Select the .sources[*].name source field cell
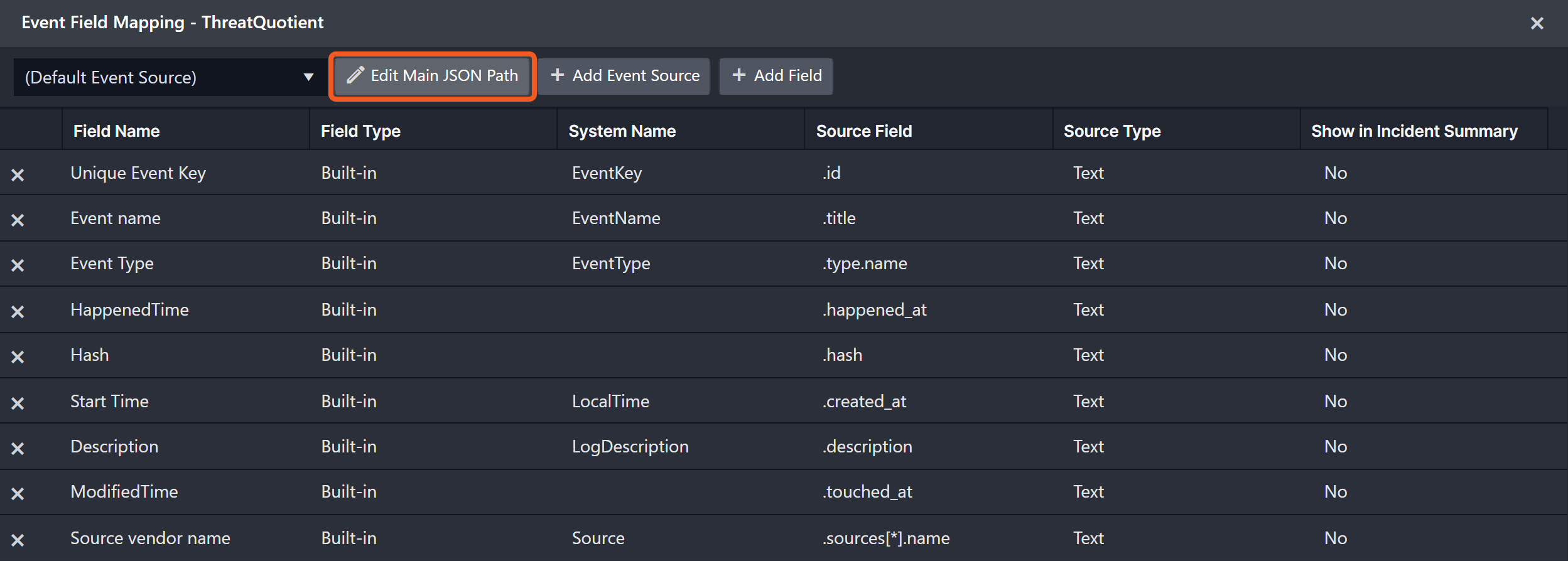 (886, 538)
